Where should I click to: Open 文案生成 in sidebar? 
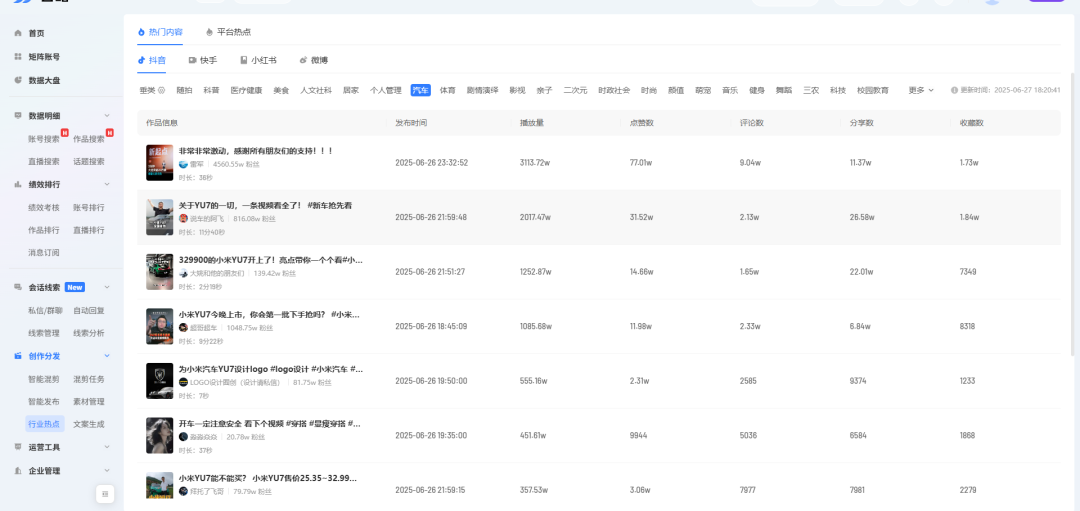pyautogui.click(x=89, y=424)
